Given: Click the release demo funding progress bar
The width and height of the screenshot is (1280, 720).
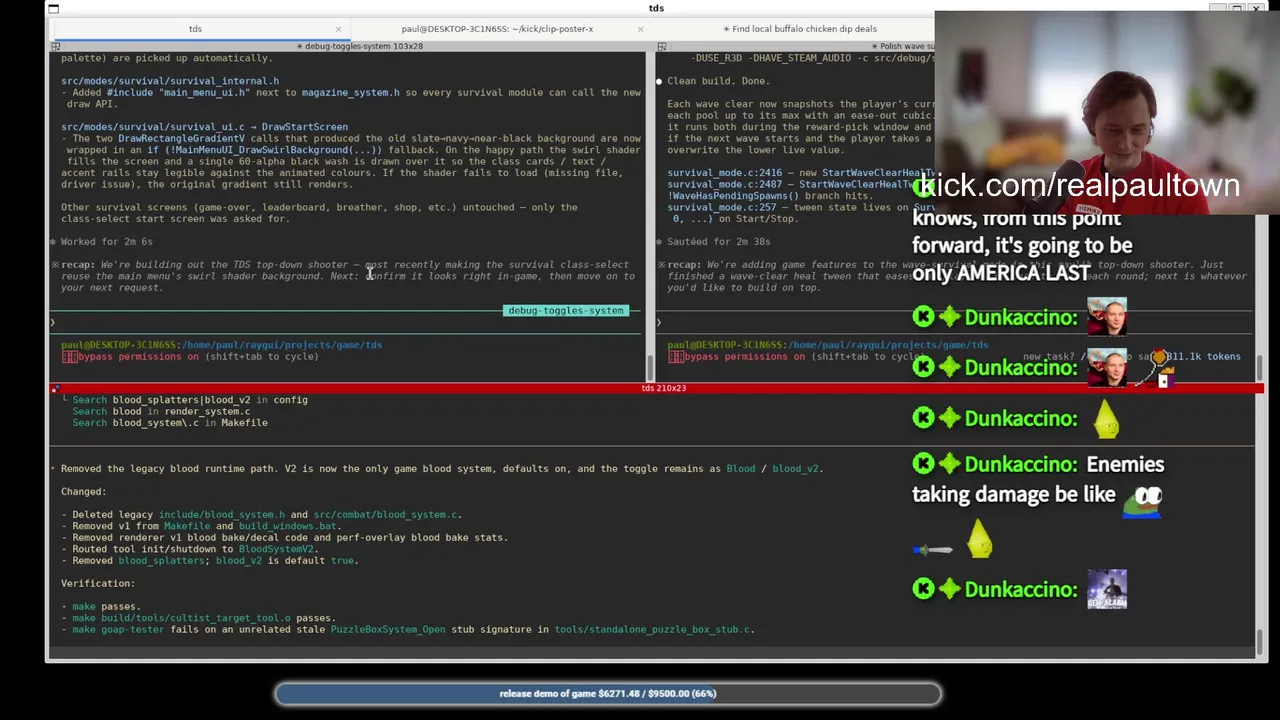Looking at the screenshot, I should pos(608,693).
